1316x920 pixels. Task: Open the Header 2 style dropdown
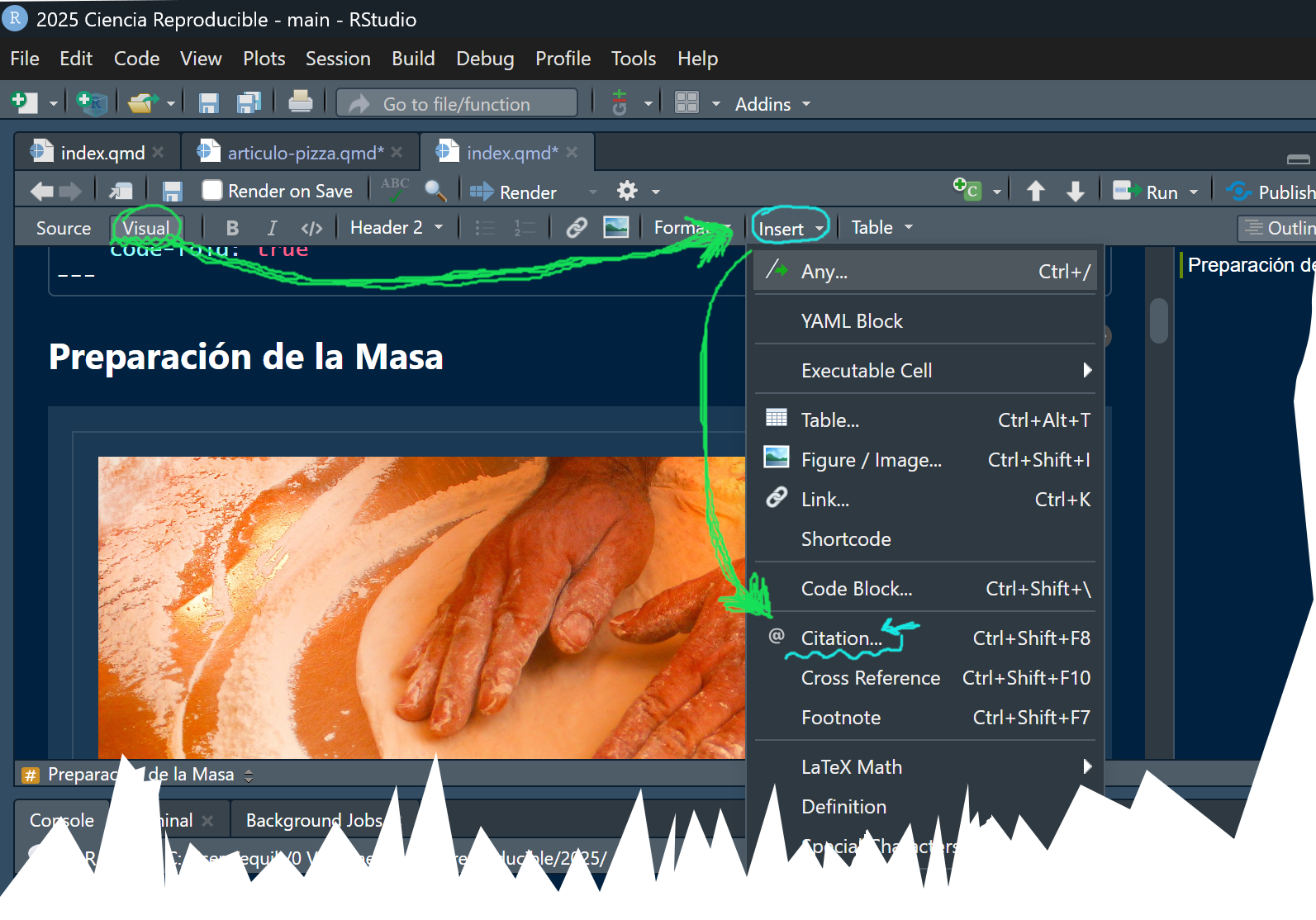(x=396, y=228)
